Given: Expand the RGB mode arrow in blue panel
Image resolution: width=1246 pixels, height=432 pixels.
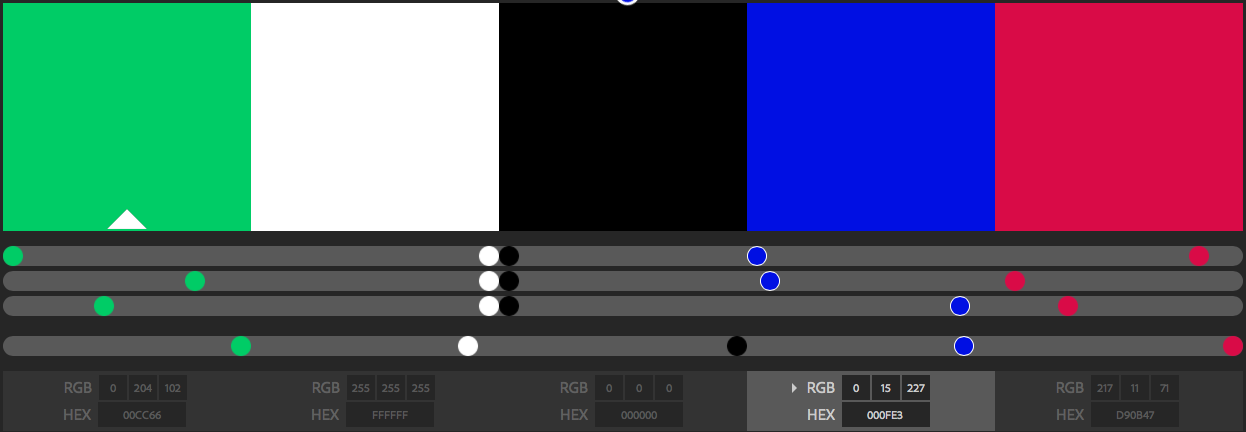Looking at the screenshot, I should [x=794, y=388].
